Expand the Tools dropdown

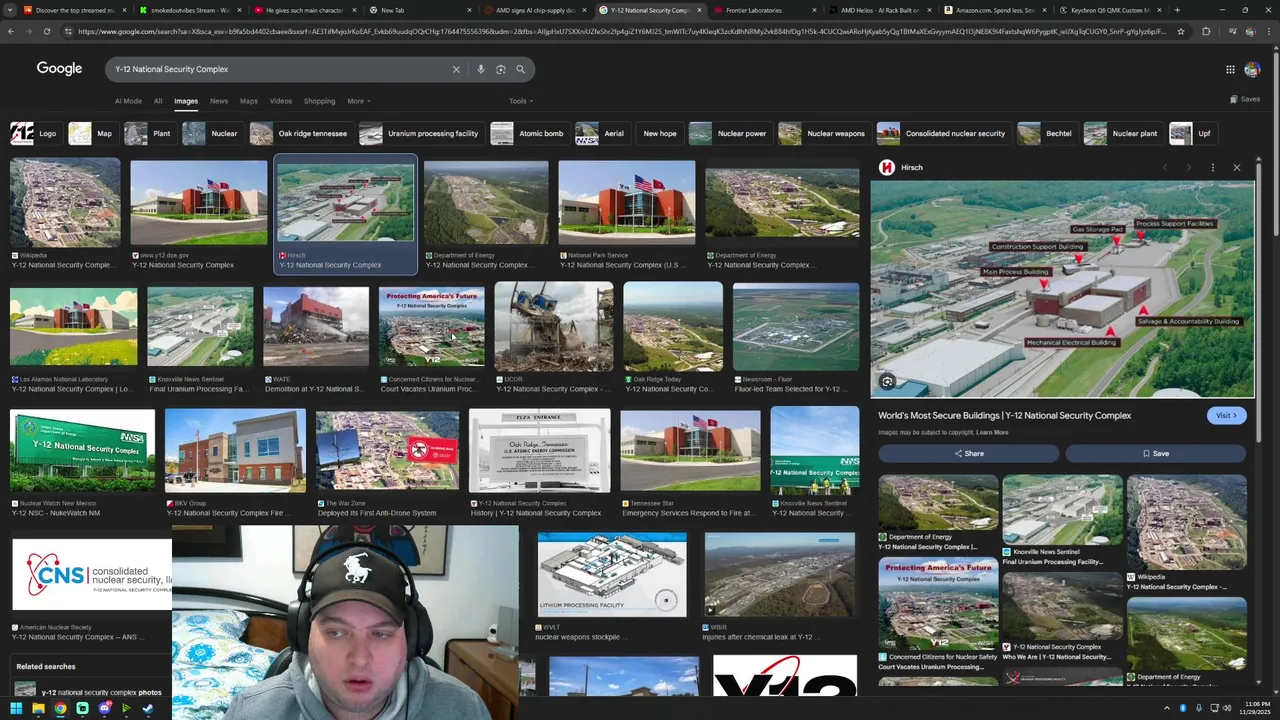coord(520,101)
